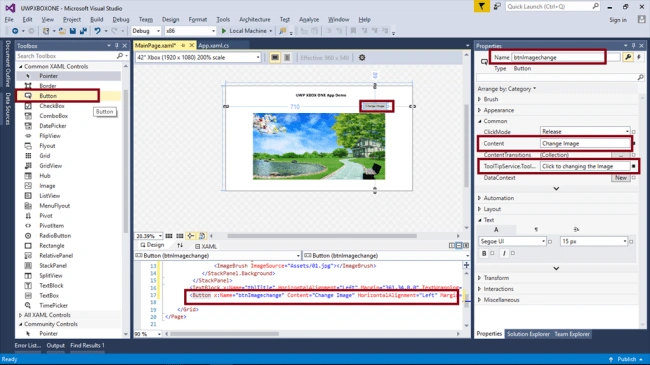
Task: Toggle horizontal split view button
Action: (459, 246)
